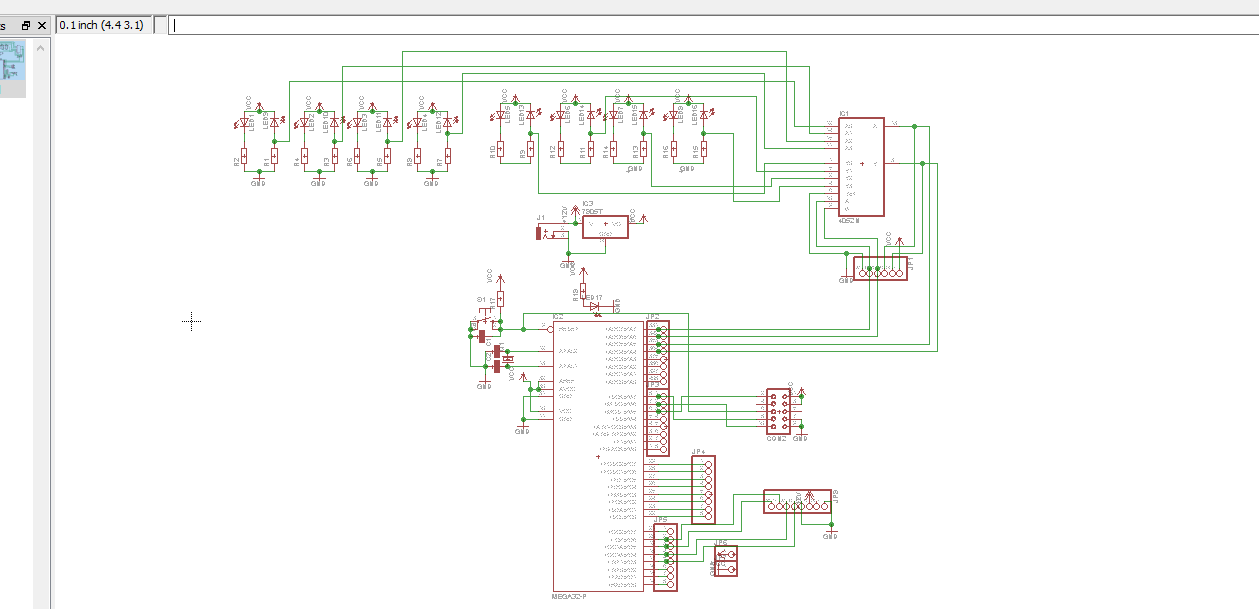This screenshot has height=609, width=1259.
Task: Click diode LED17 next to resistor R19
Action: click(595, 306)
